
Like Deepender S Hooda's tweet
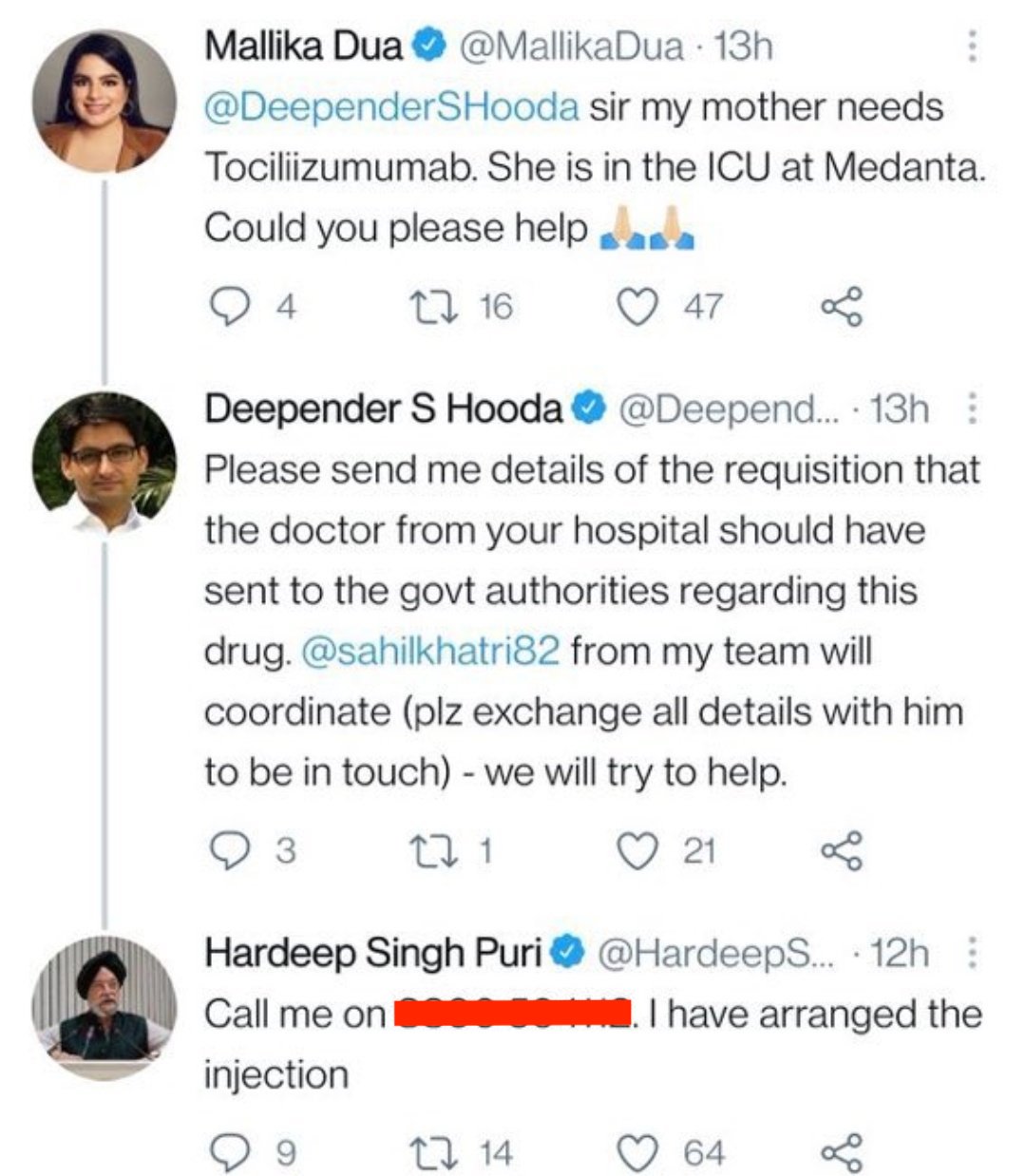click(x=637, y=850)
